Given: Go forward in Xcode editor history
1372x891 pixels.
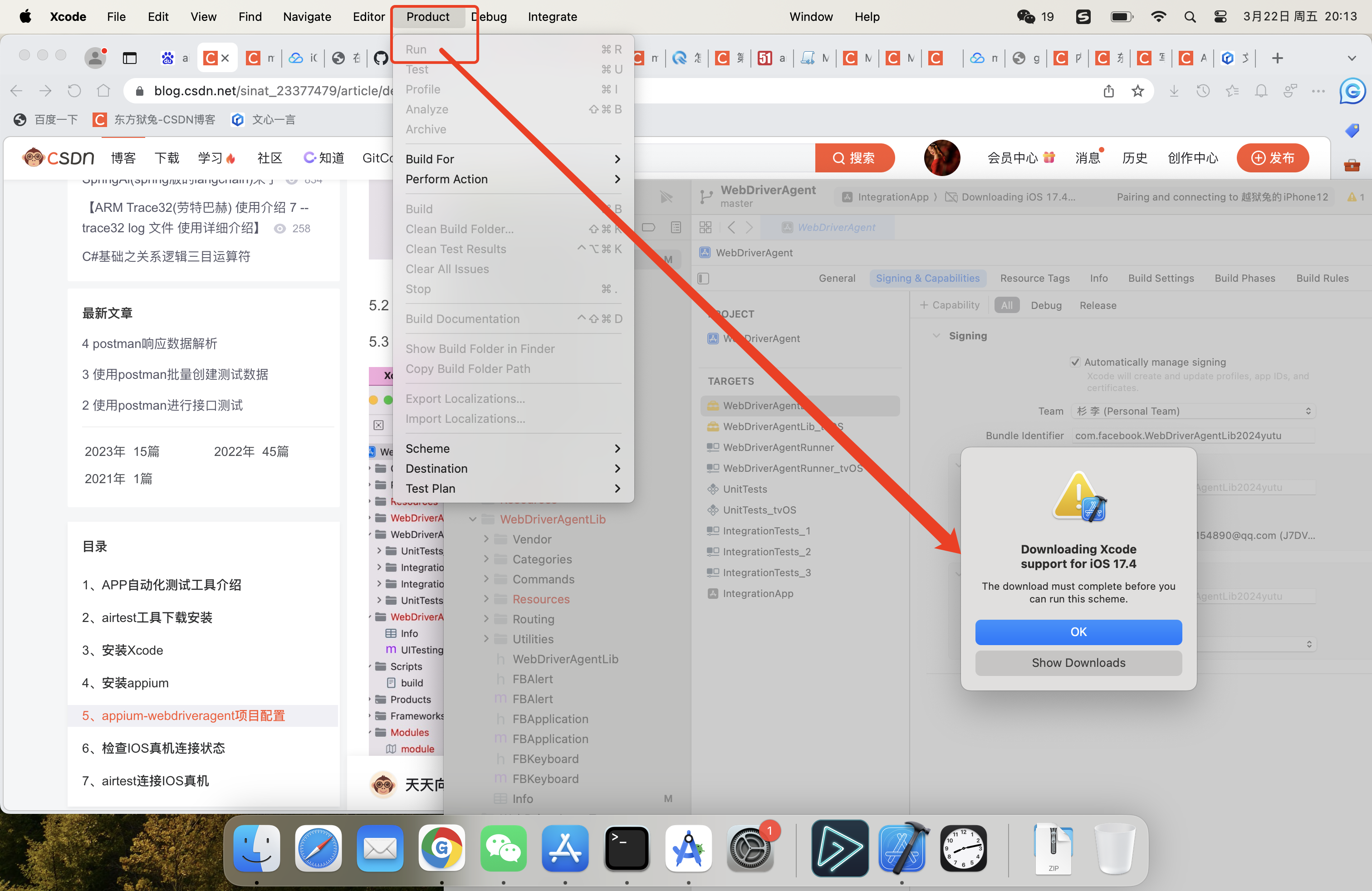Looking at the screenshot, I should pyautogui.click(x=749, y=228).
